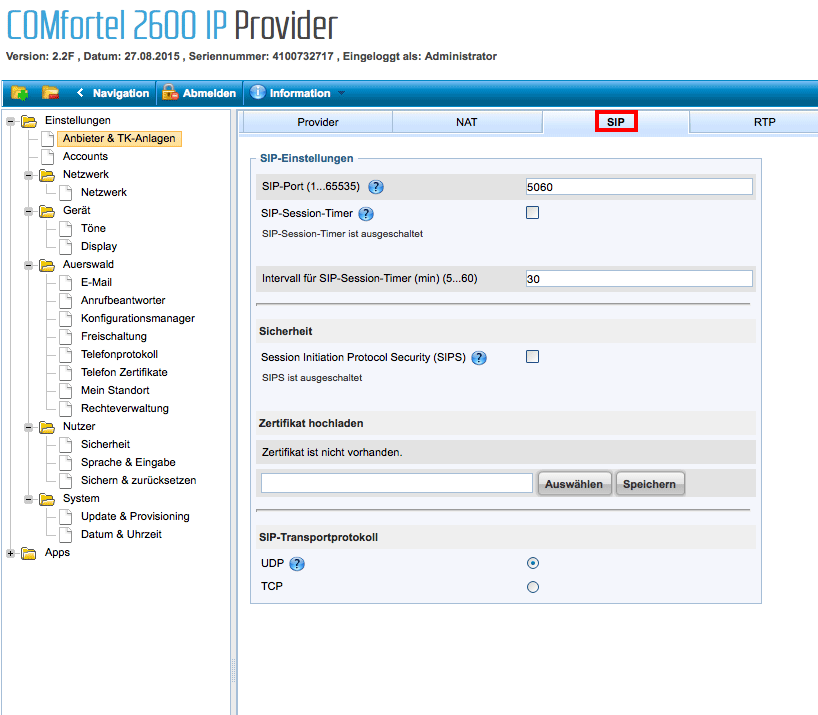Open help for SIP-Port setting
818x715 pixels.
[x=376, y=187]
